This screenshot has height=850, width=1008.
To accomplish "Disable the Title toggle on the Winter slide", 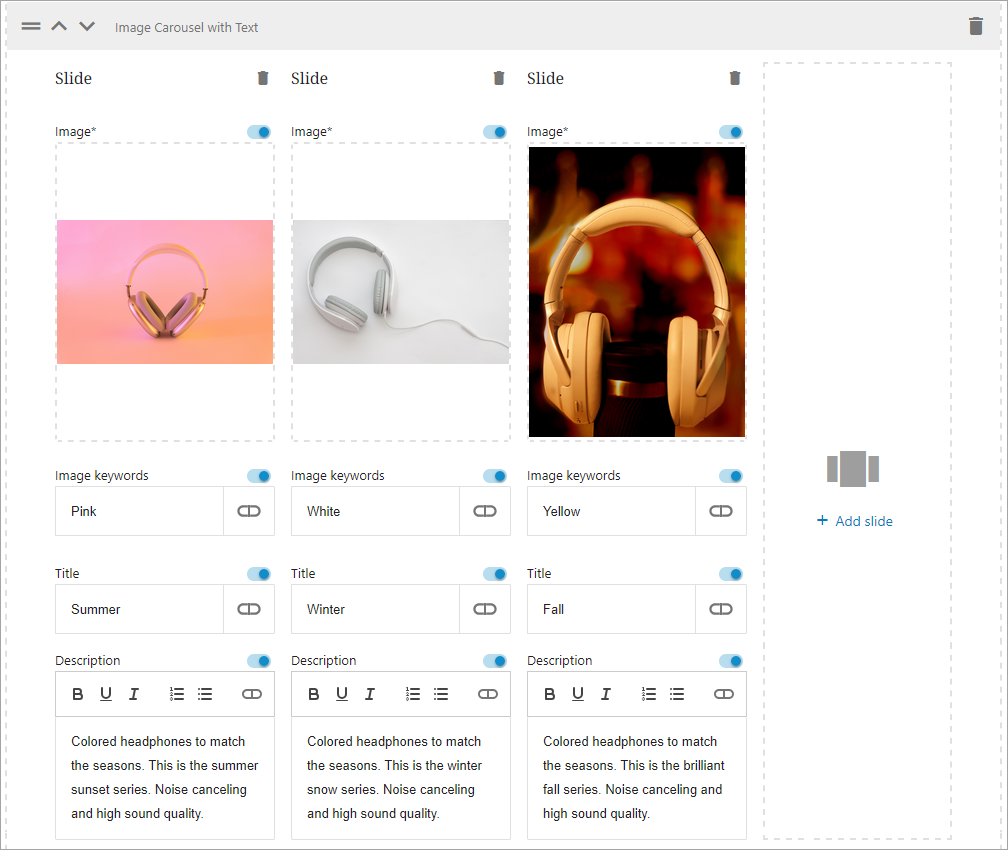I will [495, 574].
